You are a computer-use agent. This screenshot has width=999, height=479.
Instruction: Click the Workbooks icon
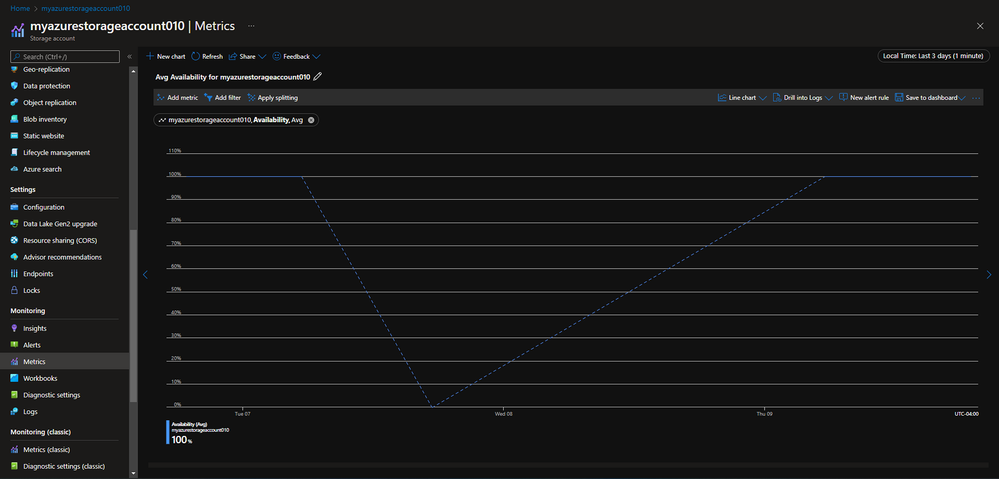tap(15, 378)
